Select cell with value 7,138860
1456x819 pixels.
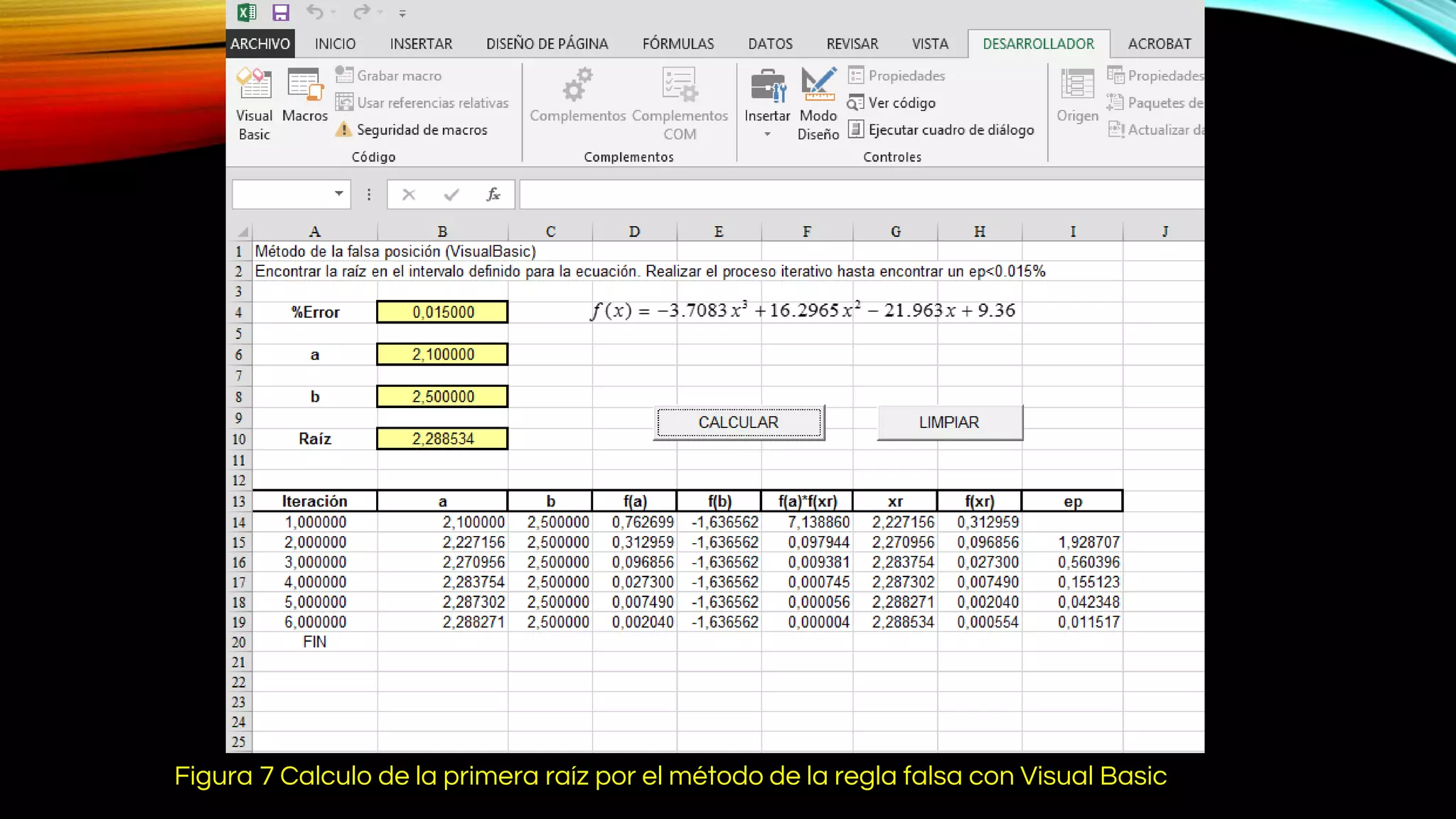(x=807, y=523)
